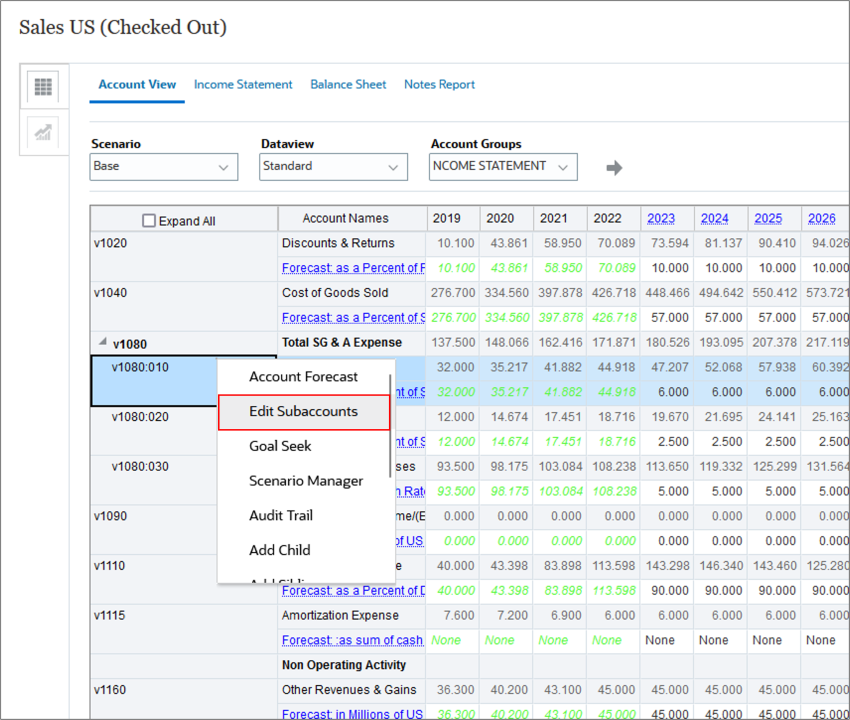Open the 2023 column header link
This screenshot has height=720, width=850.
660,218
